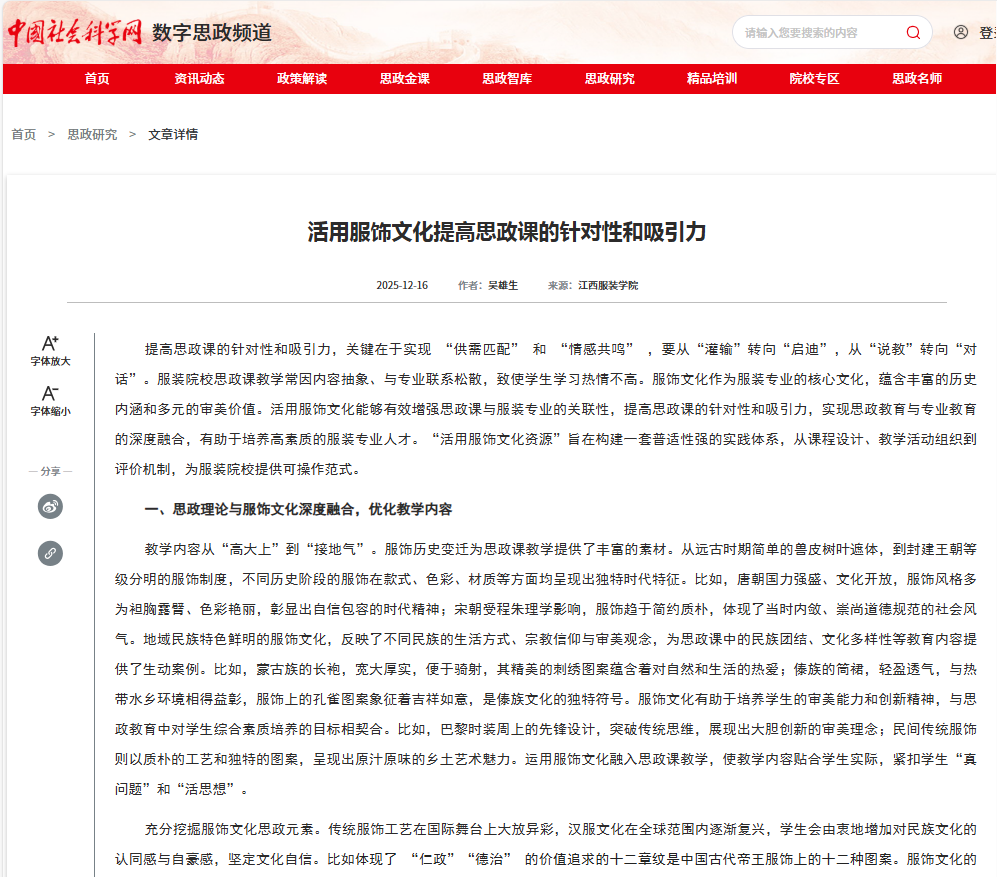
Task: Open 精品培训 navigation item
Action: click(712, 79)
